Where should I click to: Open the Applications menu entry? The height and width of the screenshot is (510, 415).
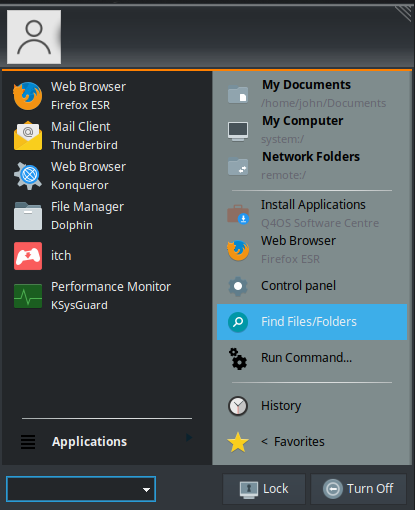107,442
